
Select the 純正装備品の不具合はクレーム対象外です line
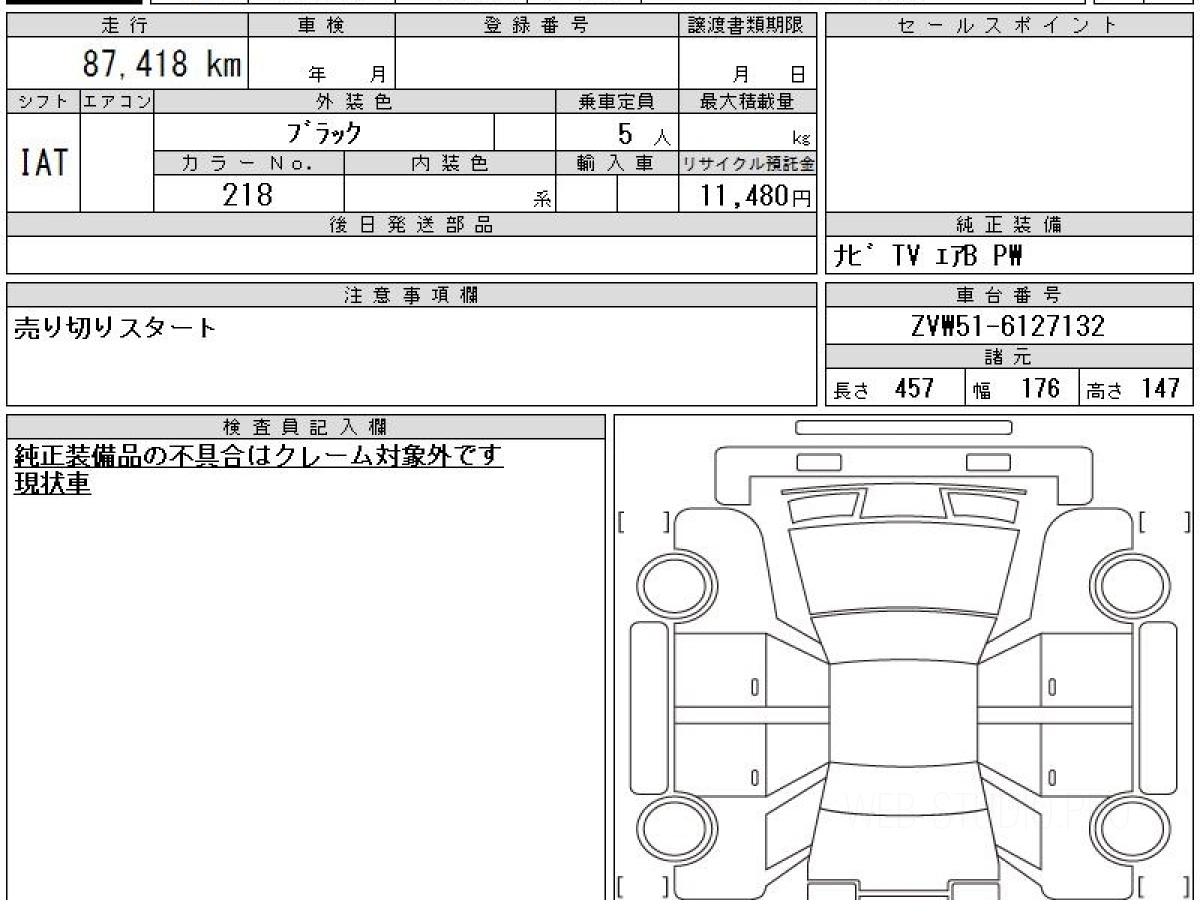coord(258,456)
